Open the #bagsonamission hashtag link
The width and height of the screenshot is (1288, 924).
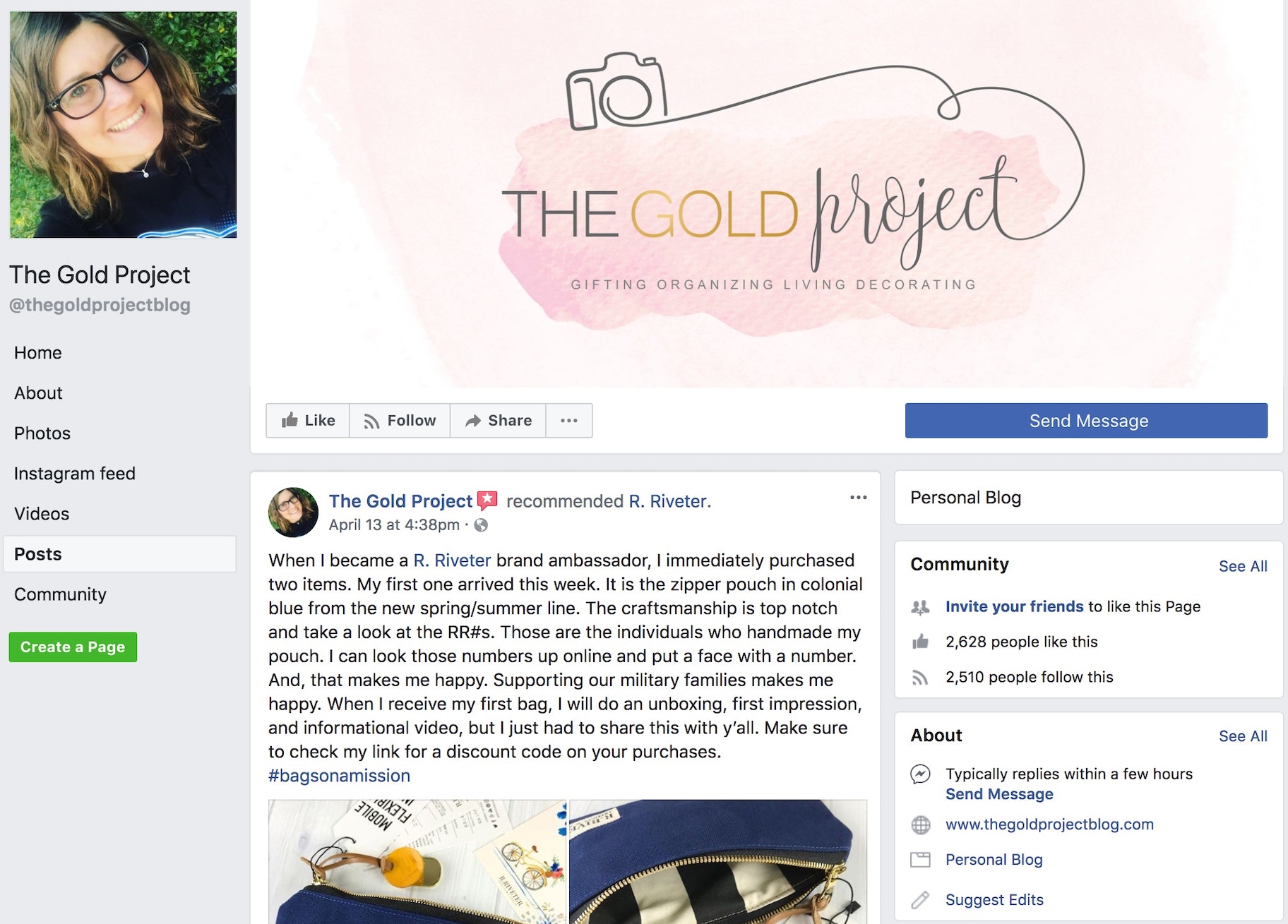point(339,776)
